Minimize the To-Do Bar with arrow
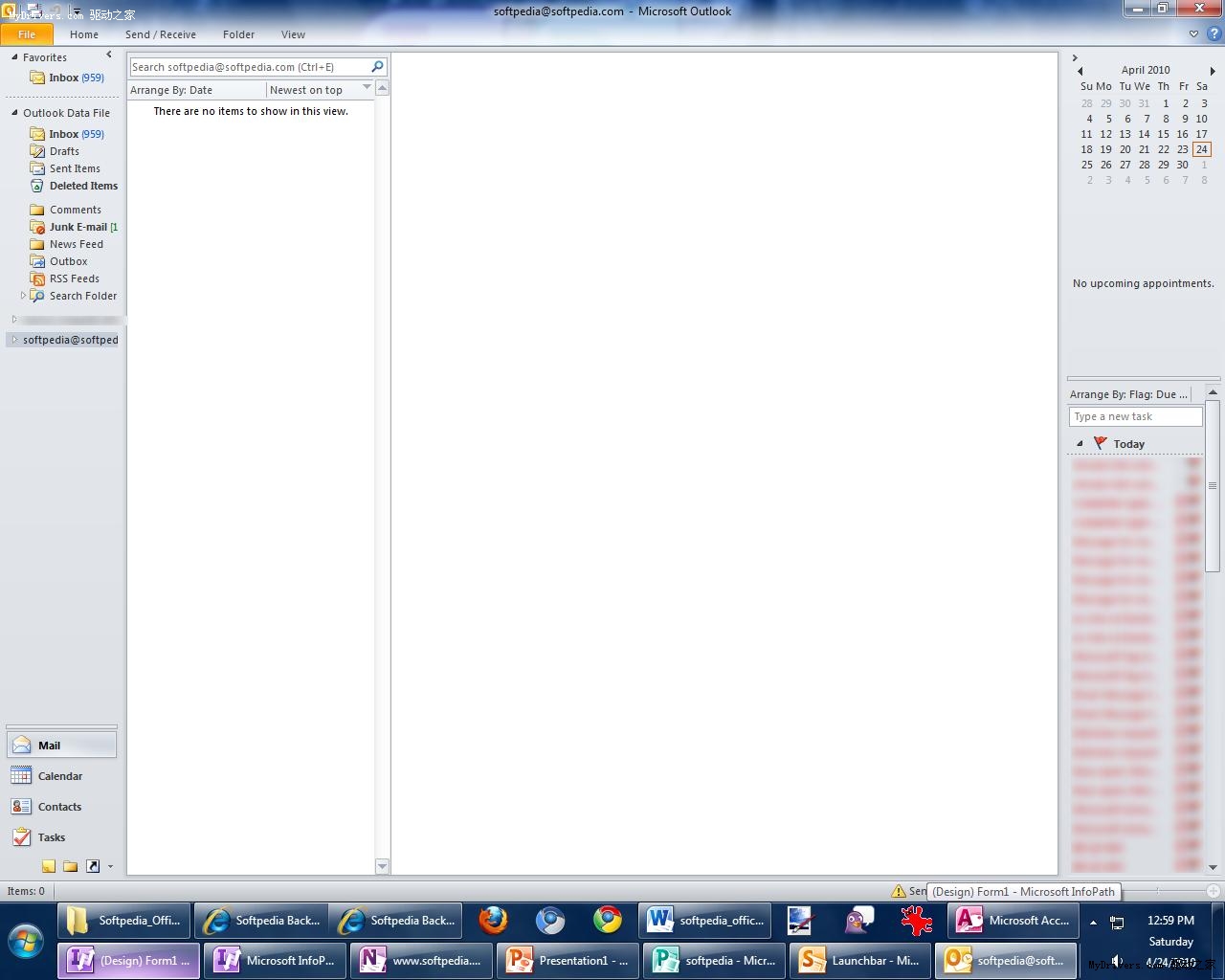This screenshot has width=1225, height=980. 1075,58
